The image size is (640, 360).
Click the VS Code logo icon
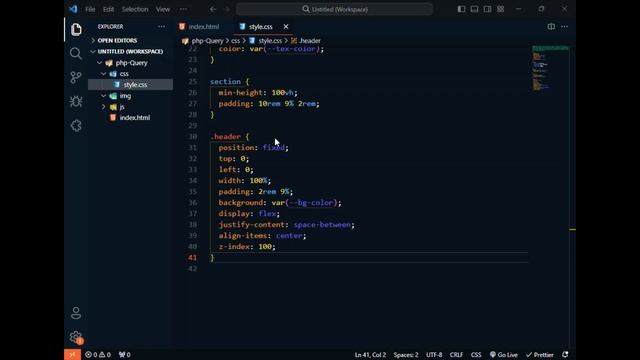click(73, 9)
